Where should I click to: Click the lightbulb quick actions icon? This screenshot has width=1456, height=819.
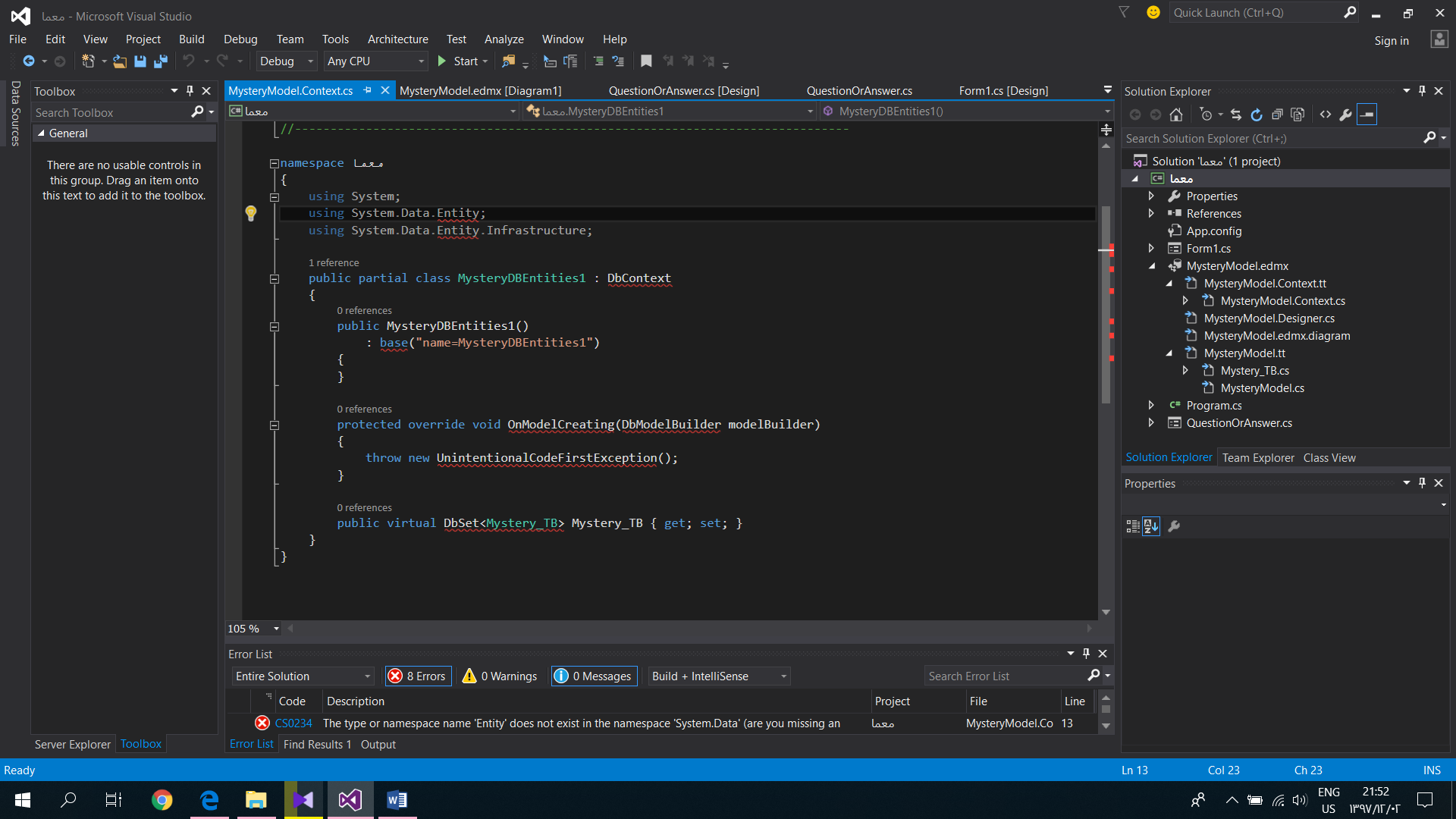(251, 213)
